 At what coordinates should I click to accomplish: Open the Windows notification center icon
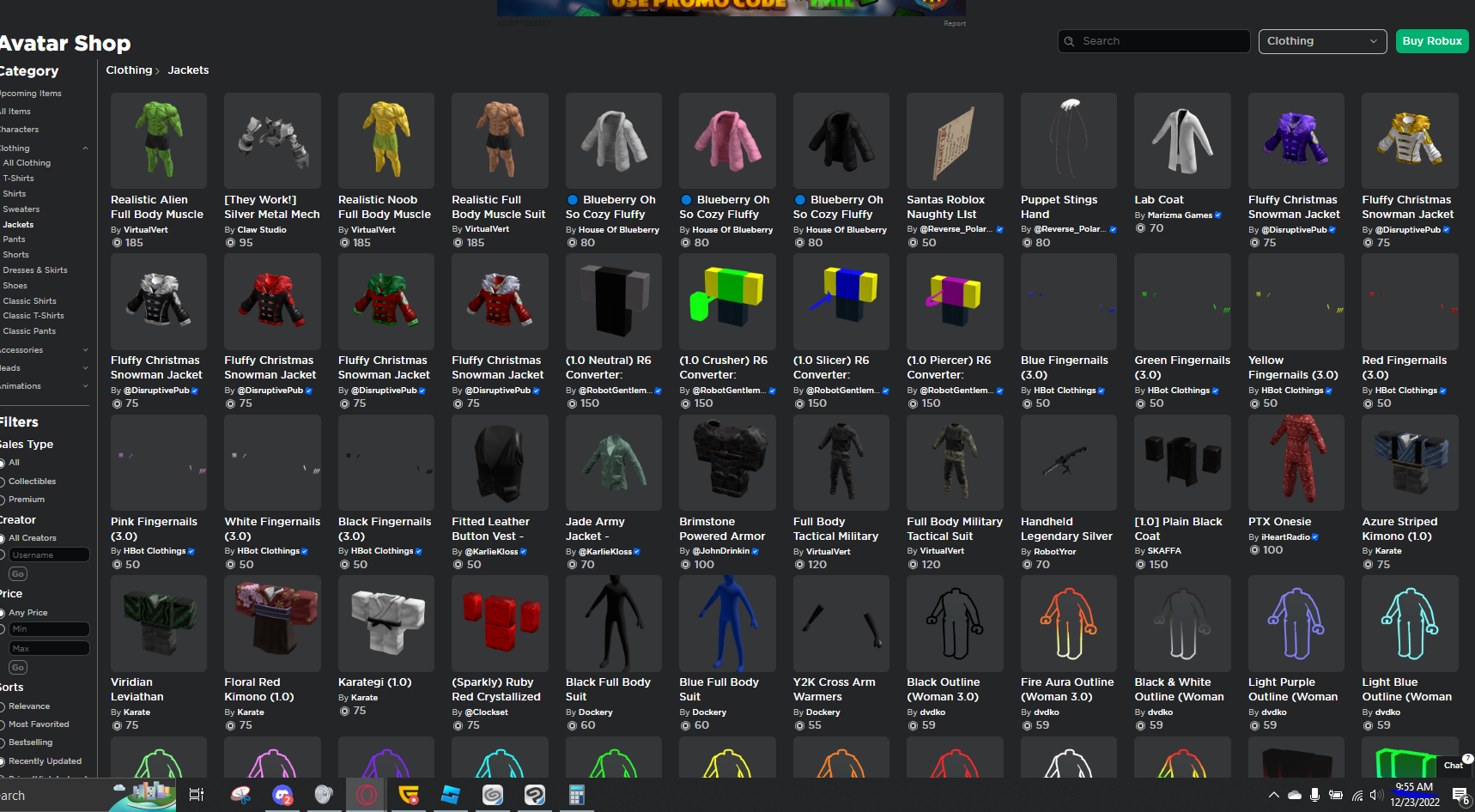[1460, 796]
